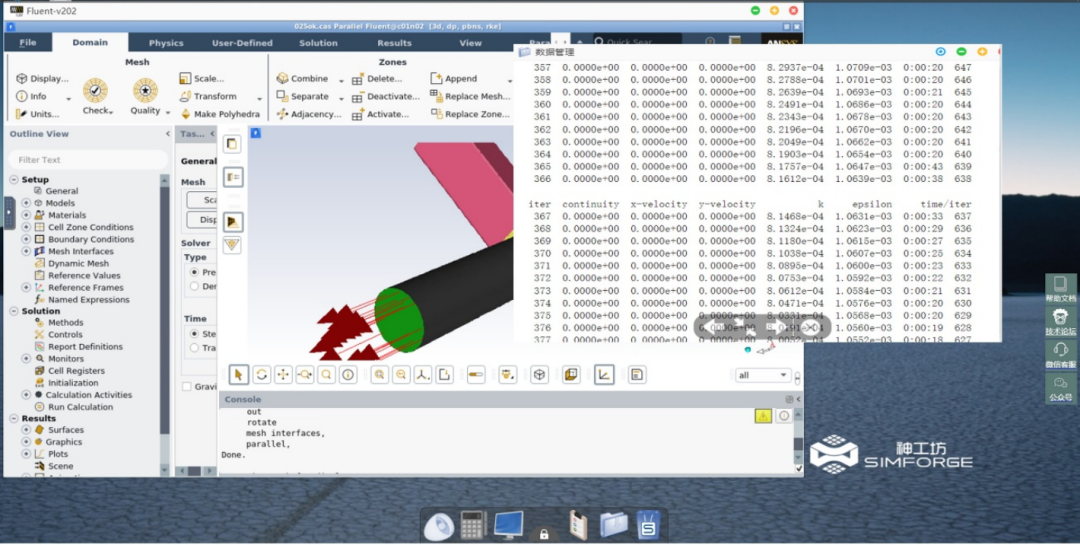Switch to the Solution ribbon tab
The width and height of the screenshot is (1080, 545).
point(318,43)
